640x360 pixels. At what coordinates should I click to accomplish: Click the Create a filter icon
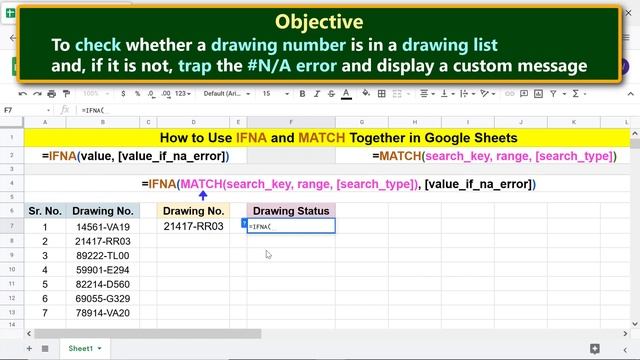coord(553,94)
